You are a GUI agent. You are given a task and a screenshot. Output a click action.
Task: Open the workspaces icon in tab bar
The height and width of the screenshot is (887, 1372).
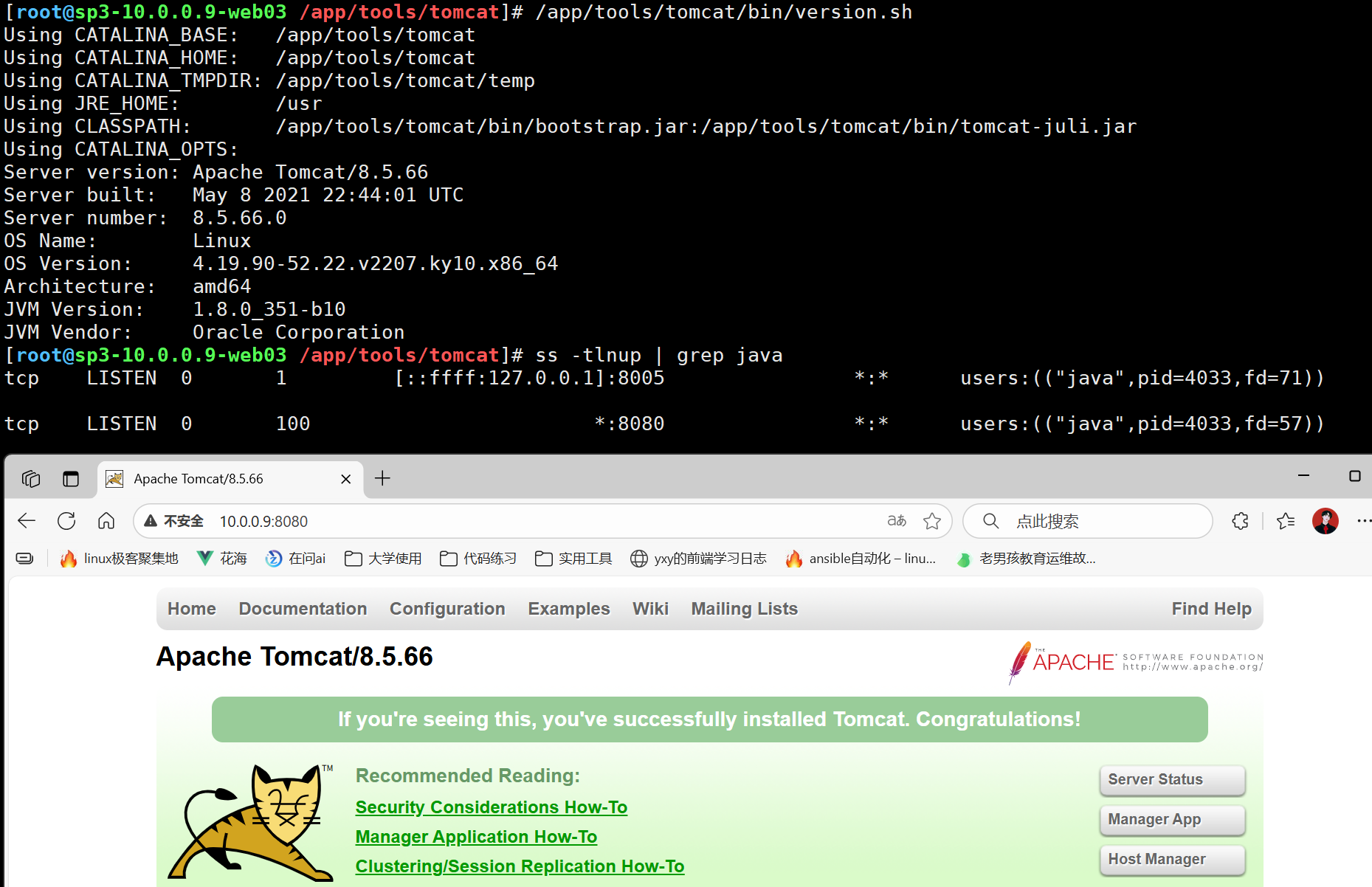(x=31, y=479)
